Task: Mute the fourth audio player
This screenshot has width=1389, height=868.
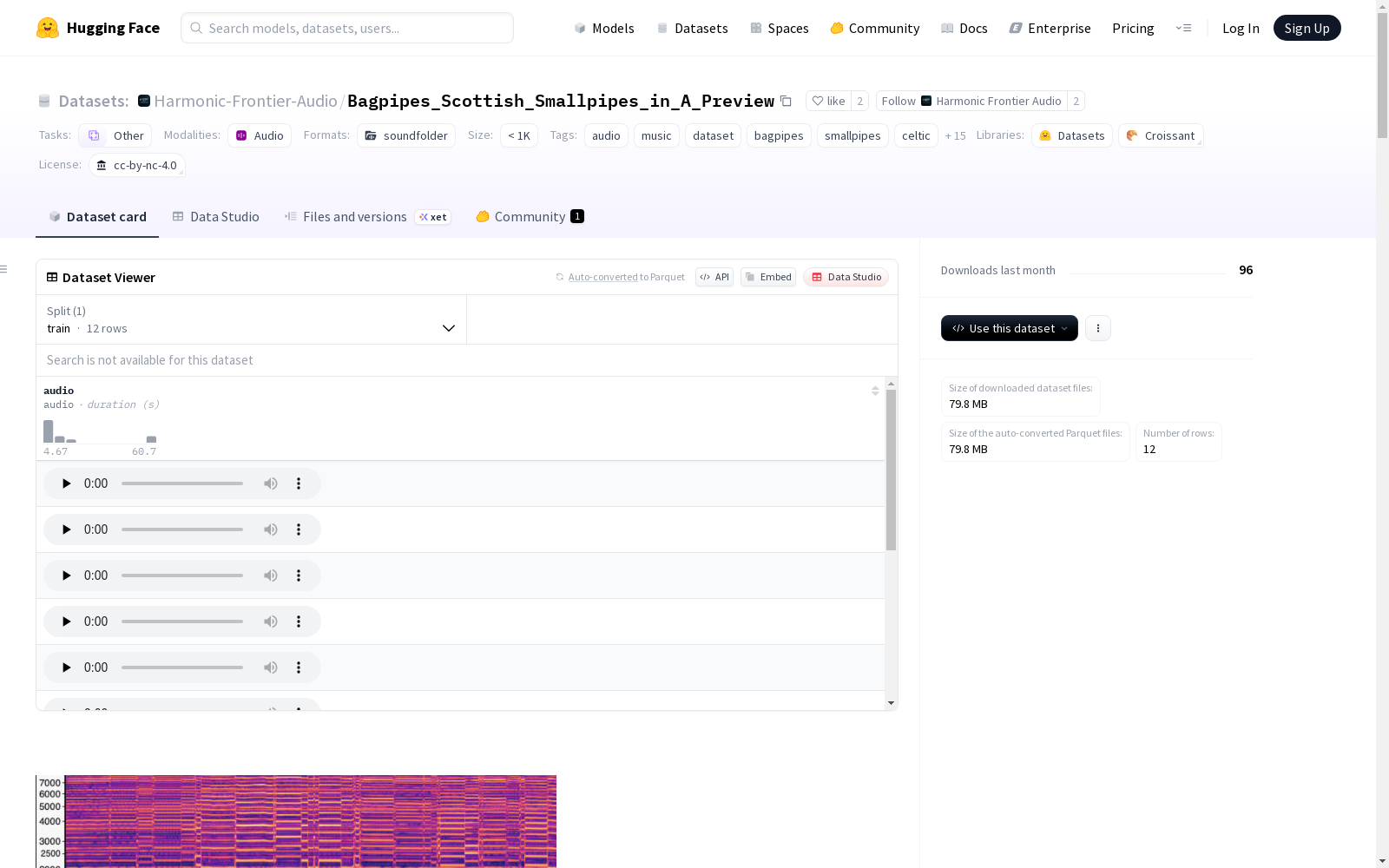Action: tap(271, 621)
